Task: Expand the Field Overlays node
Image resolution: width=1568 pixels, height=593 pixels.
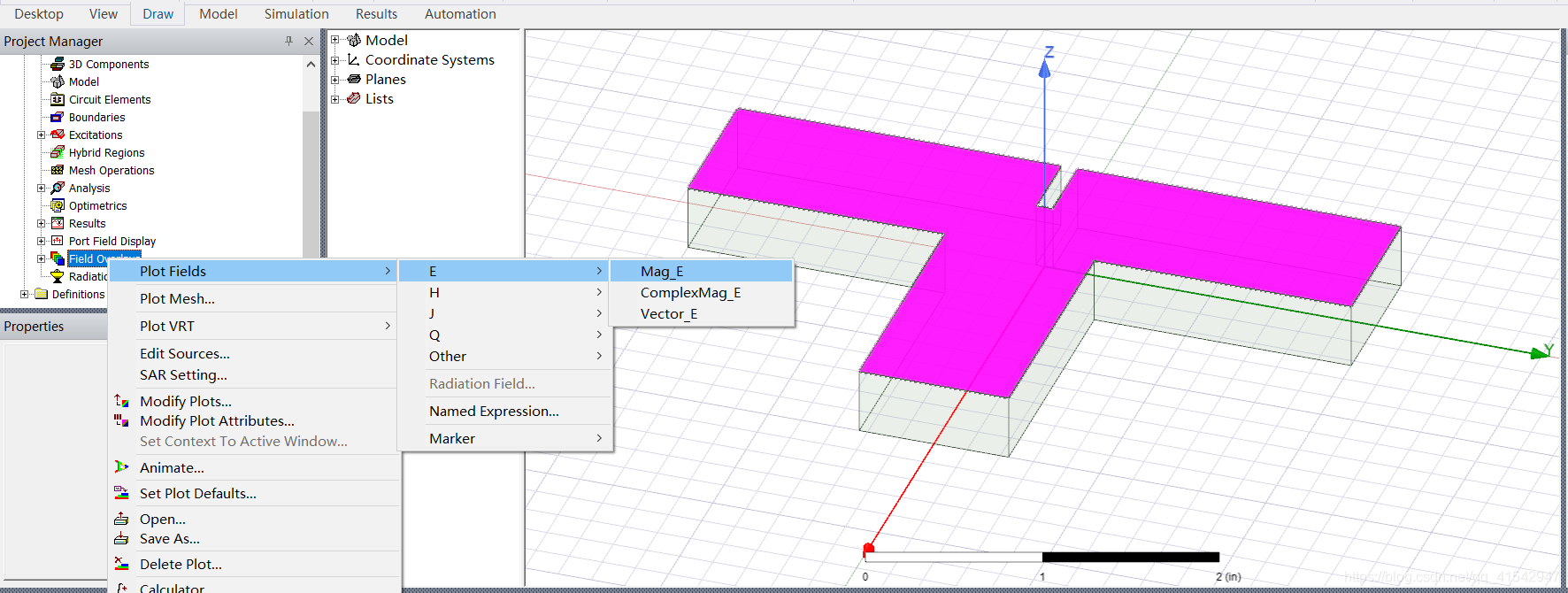Action: 41,258
